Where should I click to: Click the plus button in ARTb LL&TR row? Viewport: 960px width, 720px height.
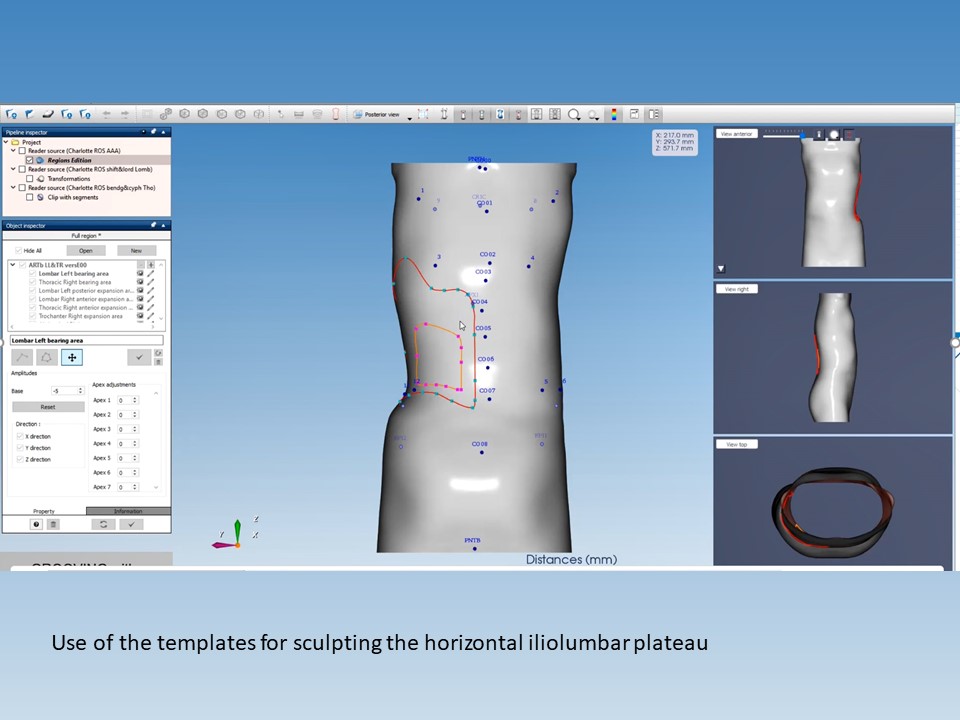(x=151, y=265)
